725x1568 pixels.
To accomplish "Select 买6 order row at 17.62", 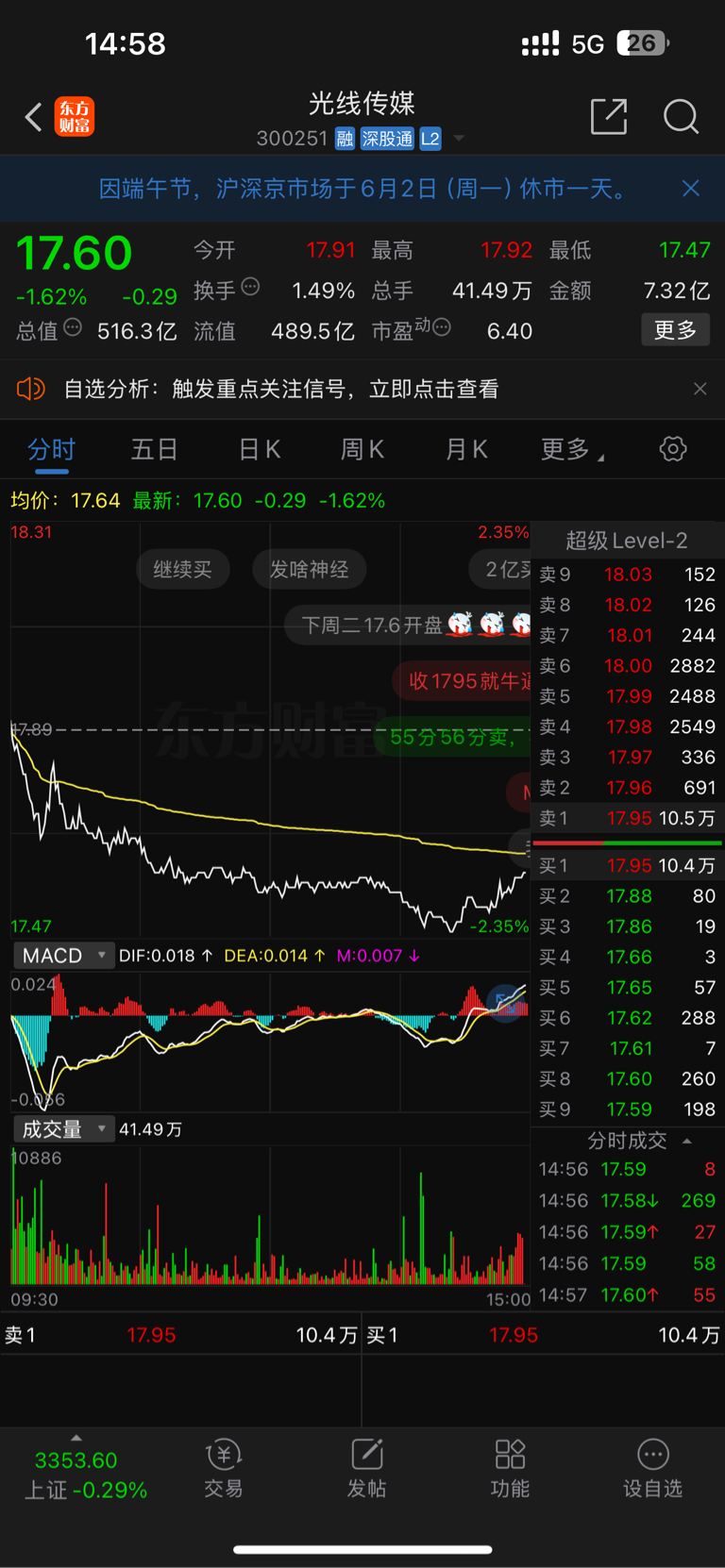I will 627,1018.
